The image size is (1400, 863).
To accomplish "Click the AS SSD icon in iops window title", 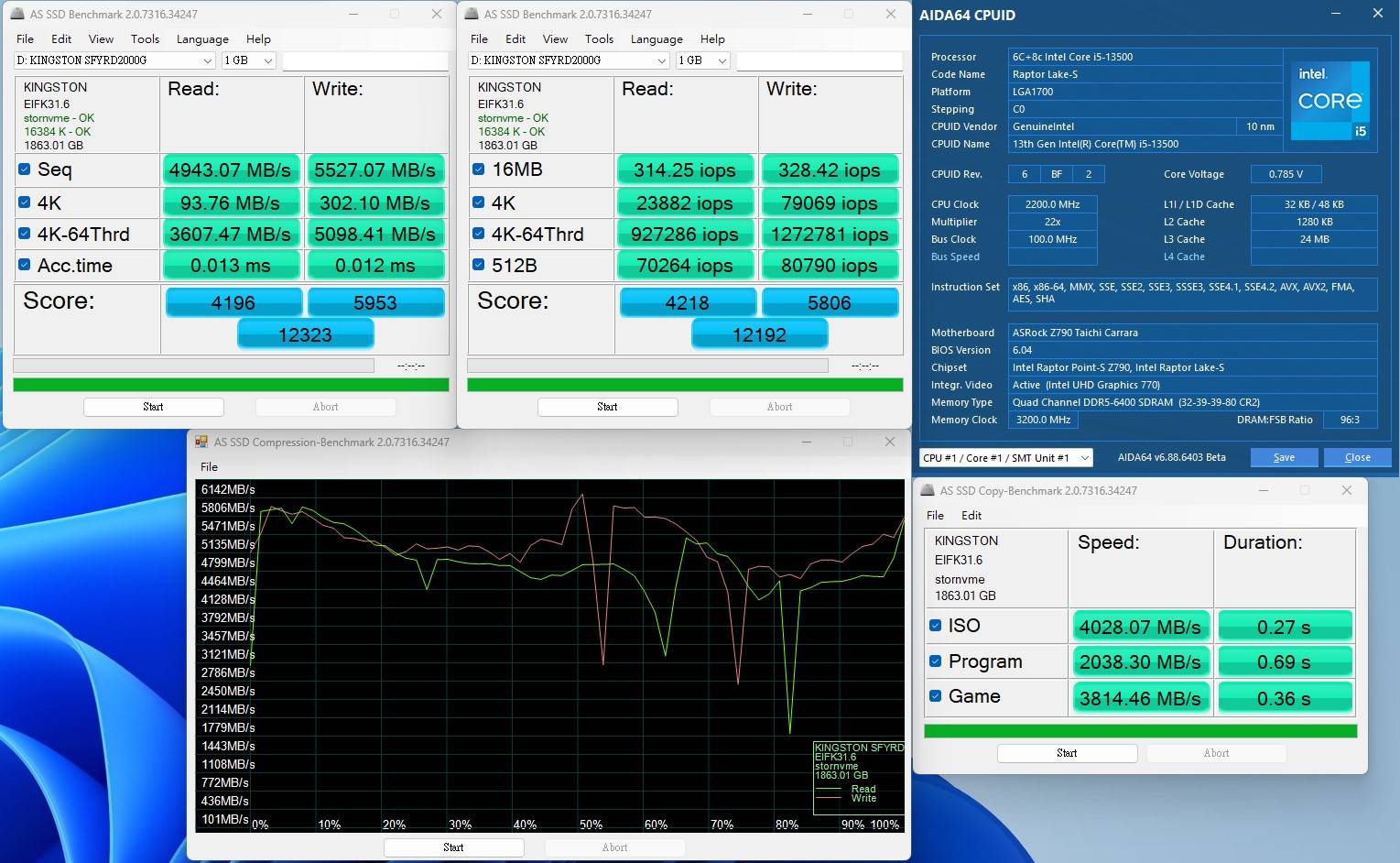I will (x=472, y=14).
